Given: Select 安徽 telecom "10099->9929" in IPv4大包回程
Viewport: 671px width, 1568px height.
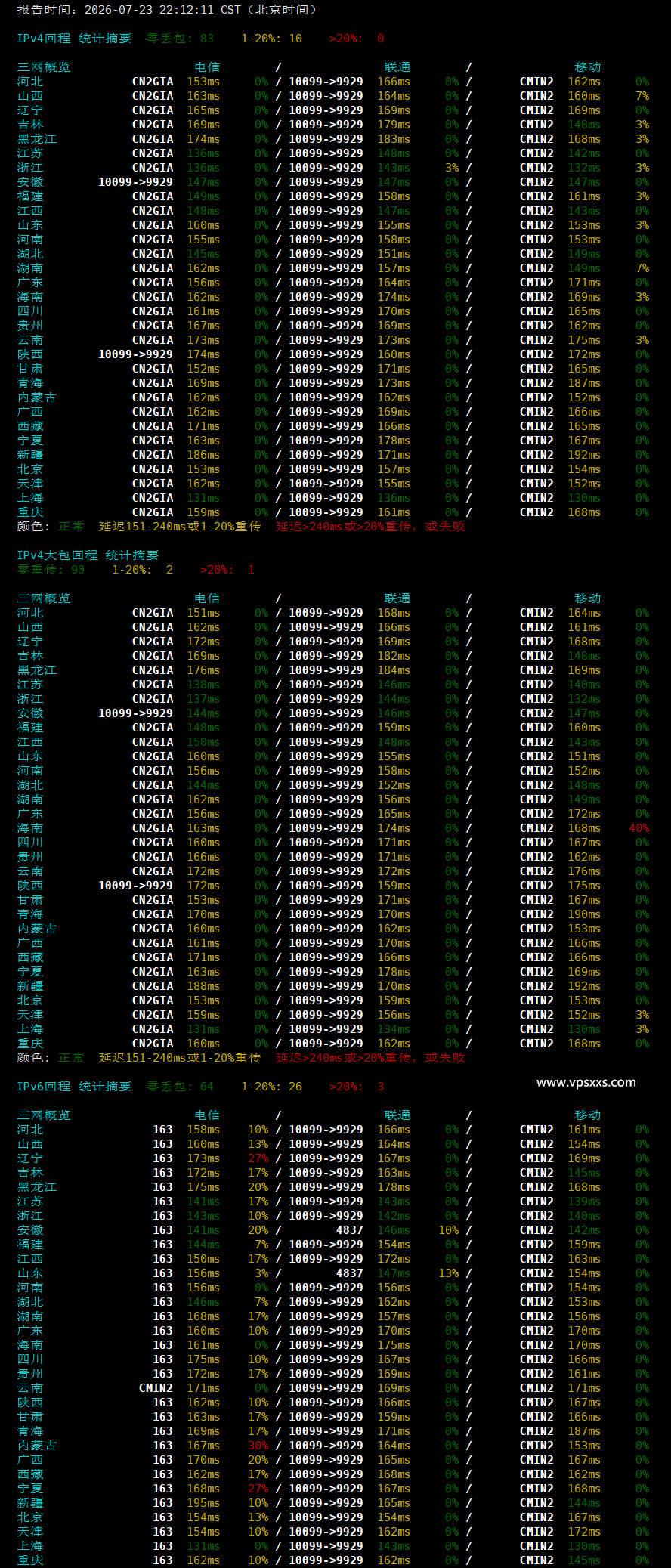Looking at the screenshot, I should [135, 713].
